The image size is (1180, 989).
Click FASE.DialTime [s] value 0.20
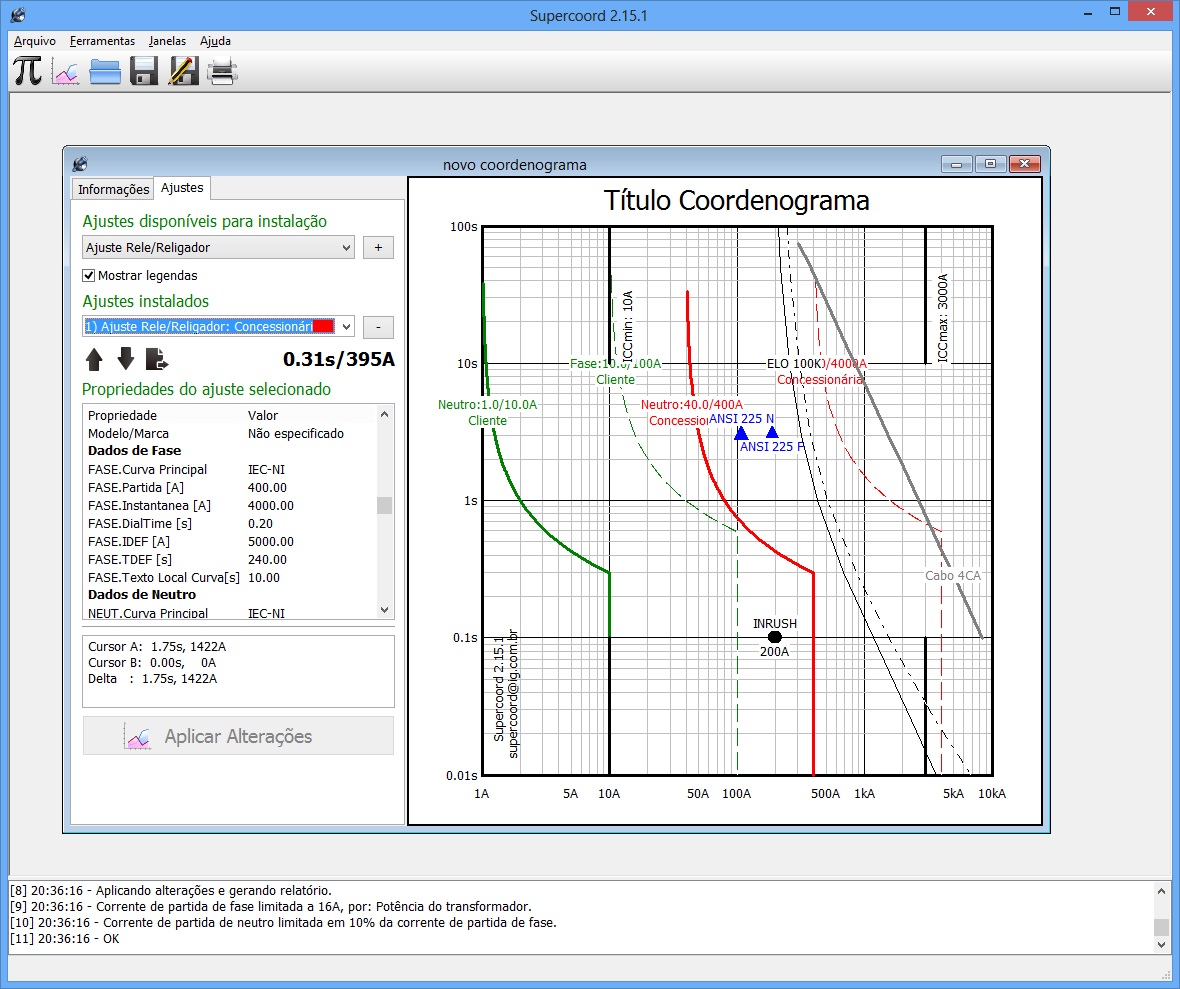(x=260, y=524)
